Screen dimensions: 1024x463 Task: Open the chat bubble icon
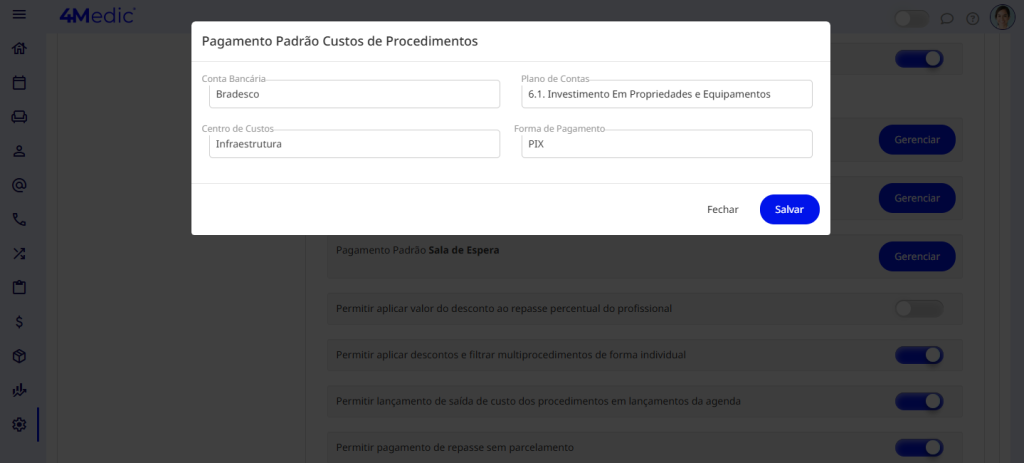(947, 18)
